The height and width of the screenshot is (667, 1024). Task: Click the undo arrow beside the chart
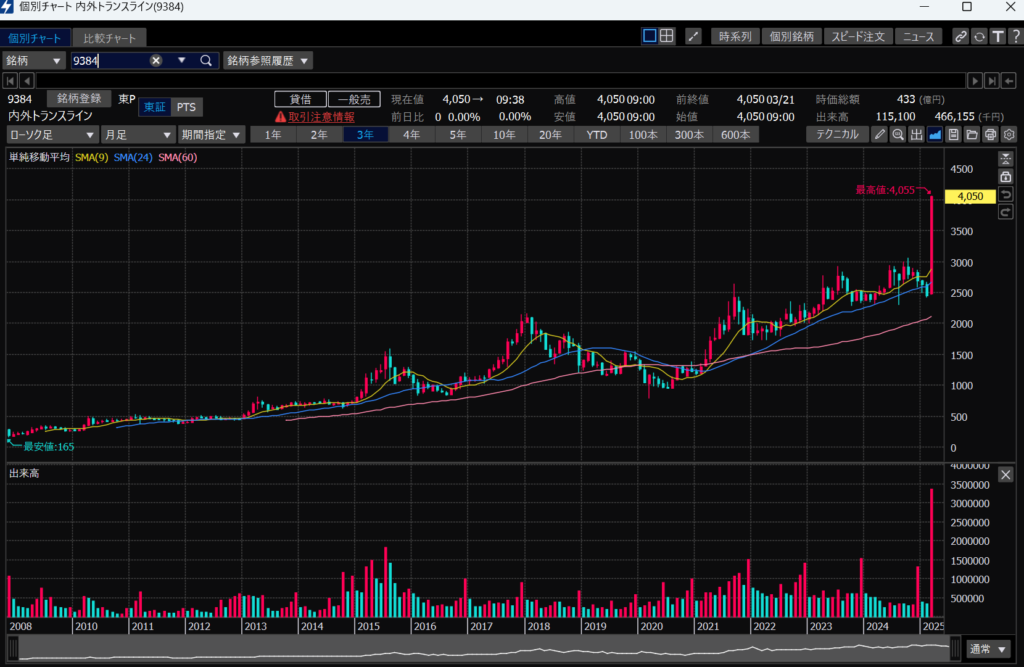point(1005,194)
